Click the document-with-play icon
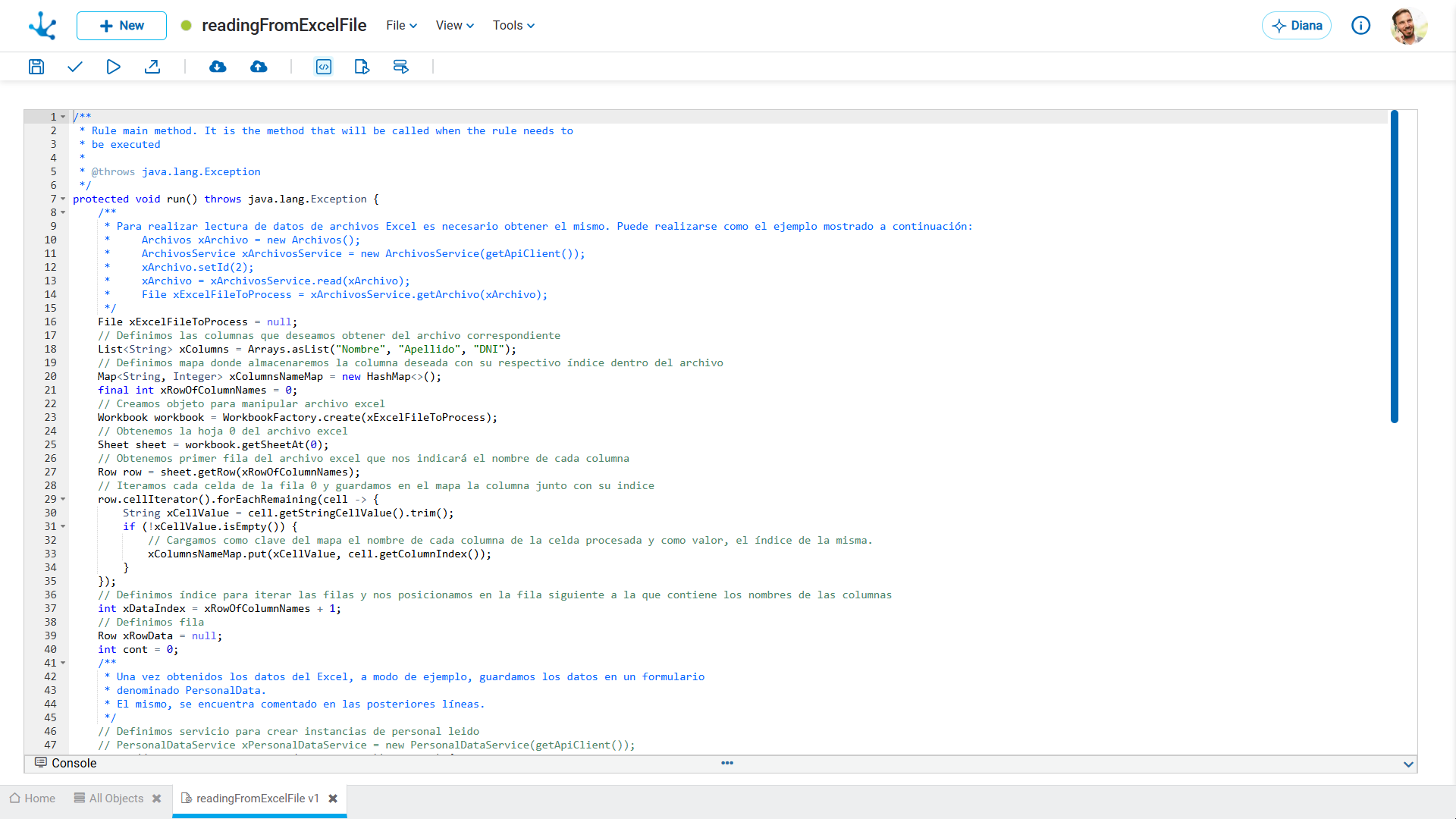Screen dimensions: 1456x819 [x=362, y=67]
